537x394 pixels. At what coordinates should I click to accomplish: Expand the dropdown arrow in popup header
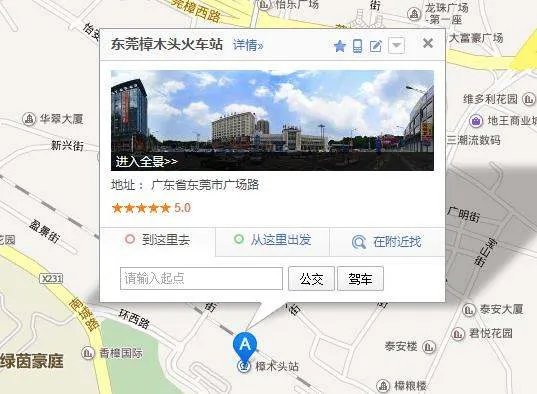pos(396,45)
